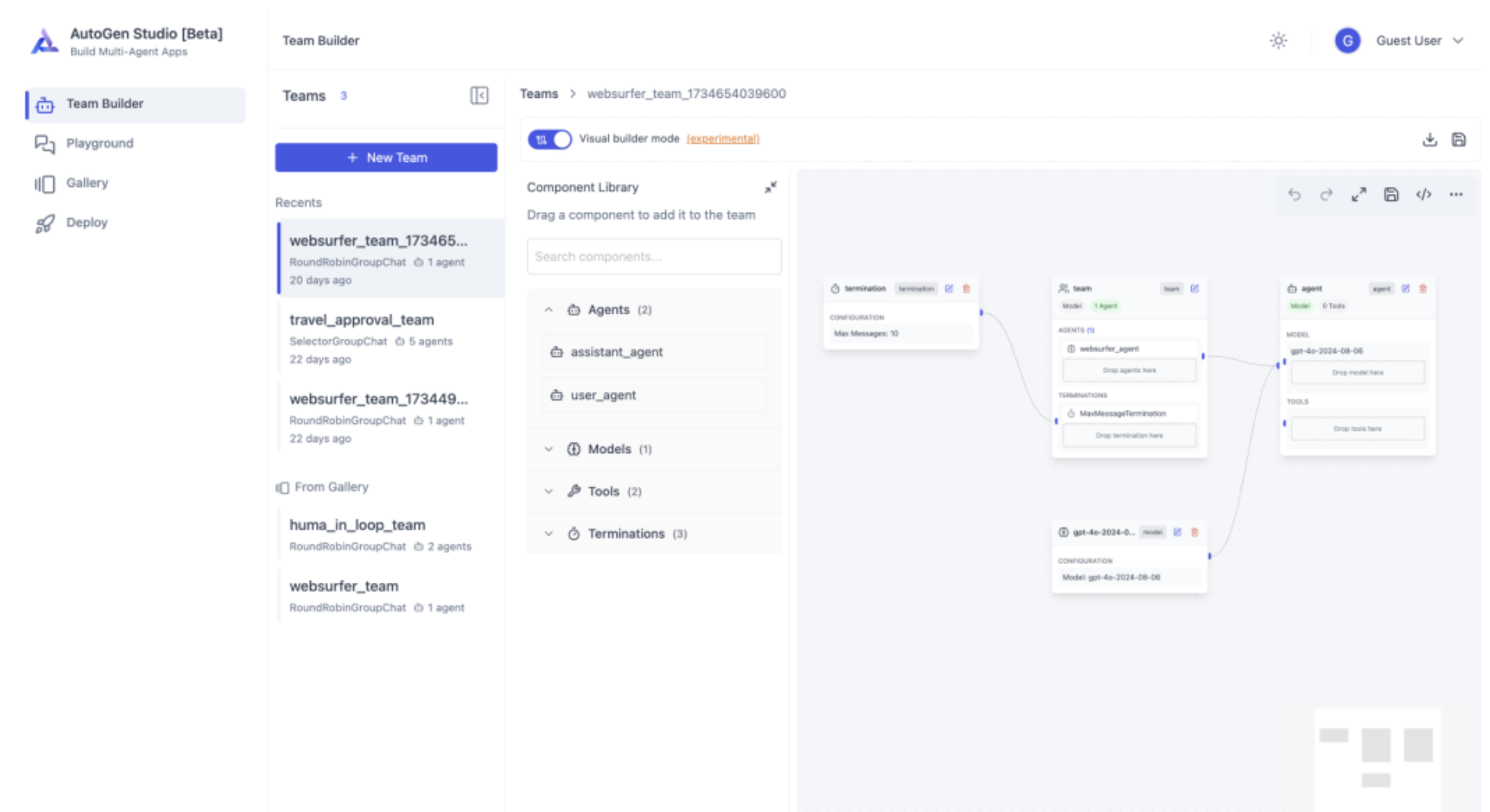Click the Drop model here zone
The image size is (1490, 812).
coord(1357,372)
